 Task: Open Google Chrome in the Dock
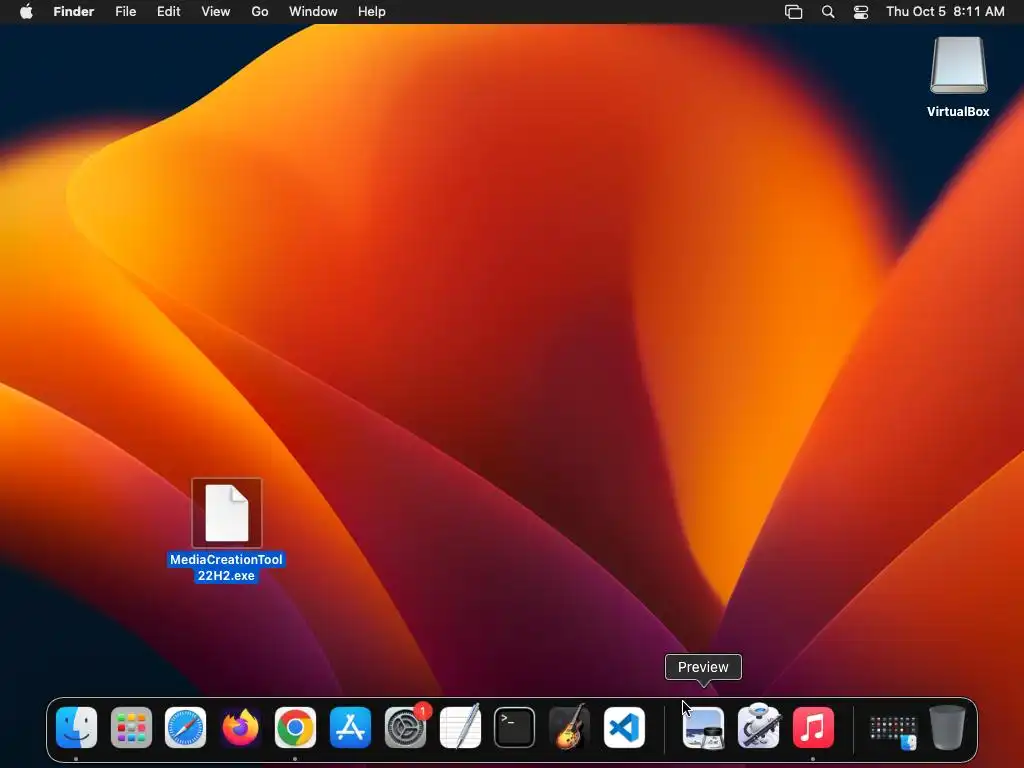(295, 728)
